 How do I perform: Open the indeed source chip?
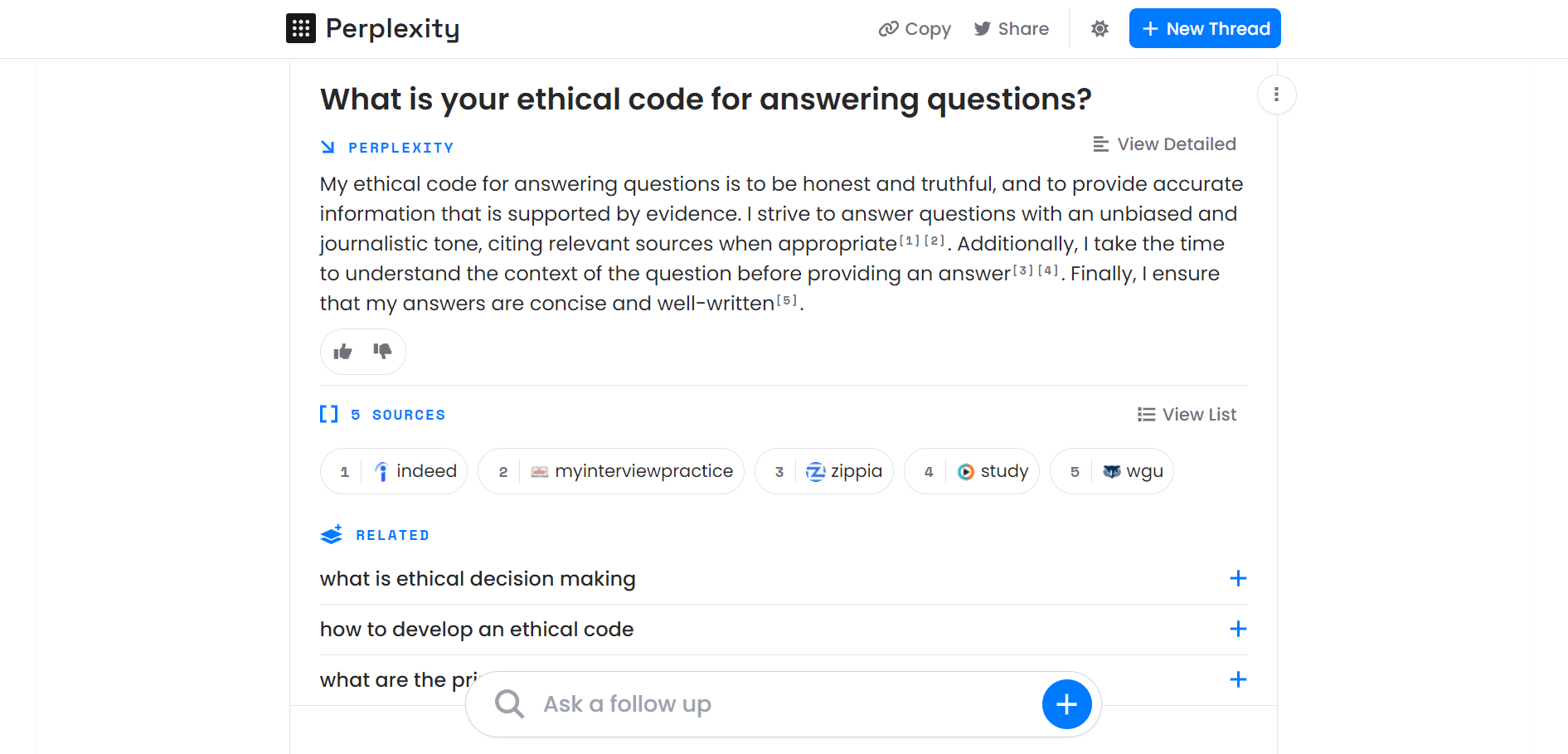394,471
